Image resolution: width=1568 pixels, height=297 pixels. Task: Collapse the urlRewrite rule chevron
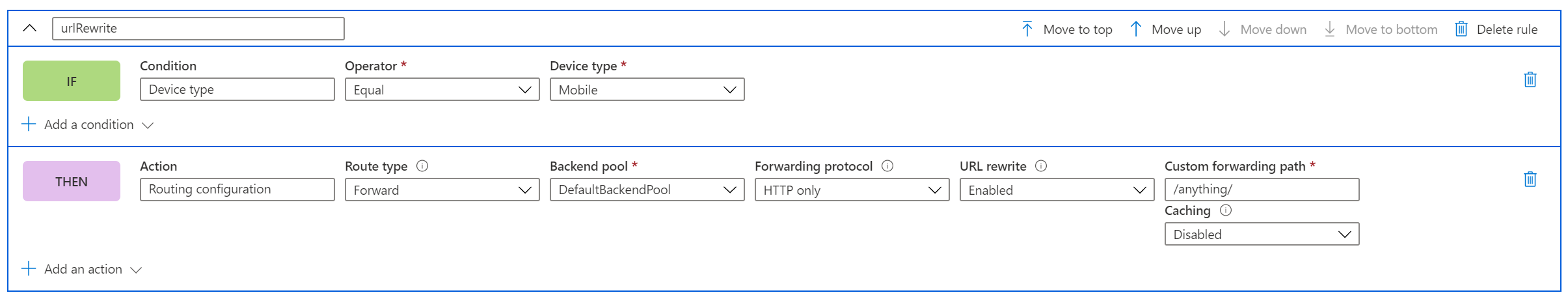(x=29, y=29)
